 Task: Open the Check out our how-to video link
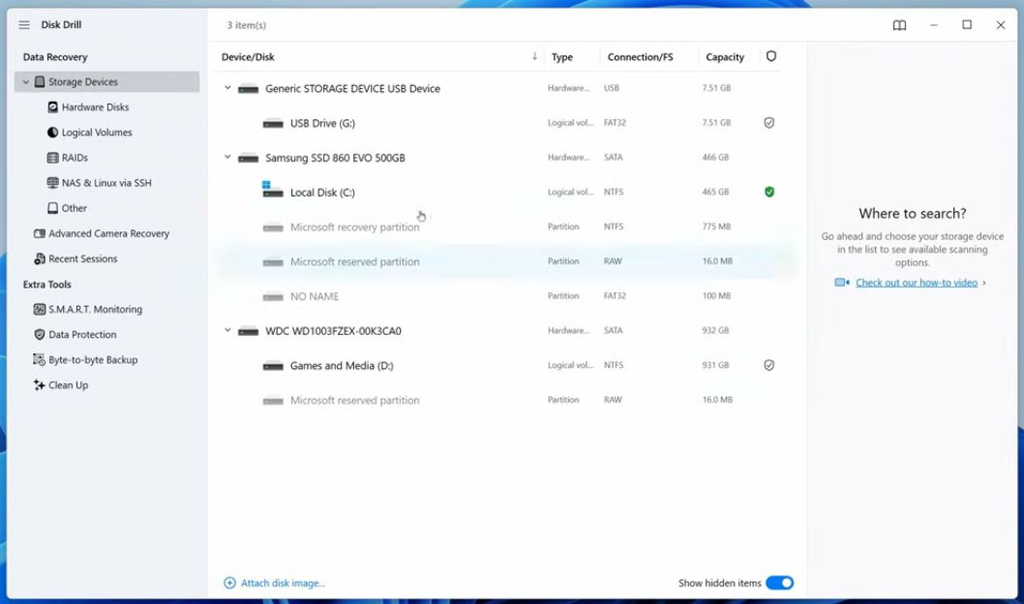[916, 283]
